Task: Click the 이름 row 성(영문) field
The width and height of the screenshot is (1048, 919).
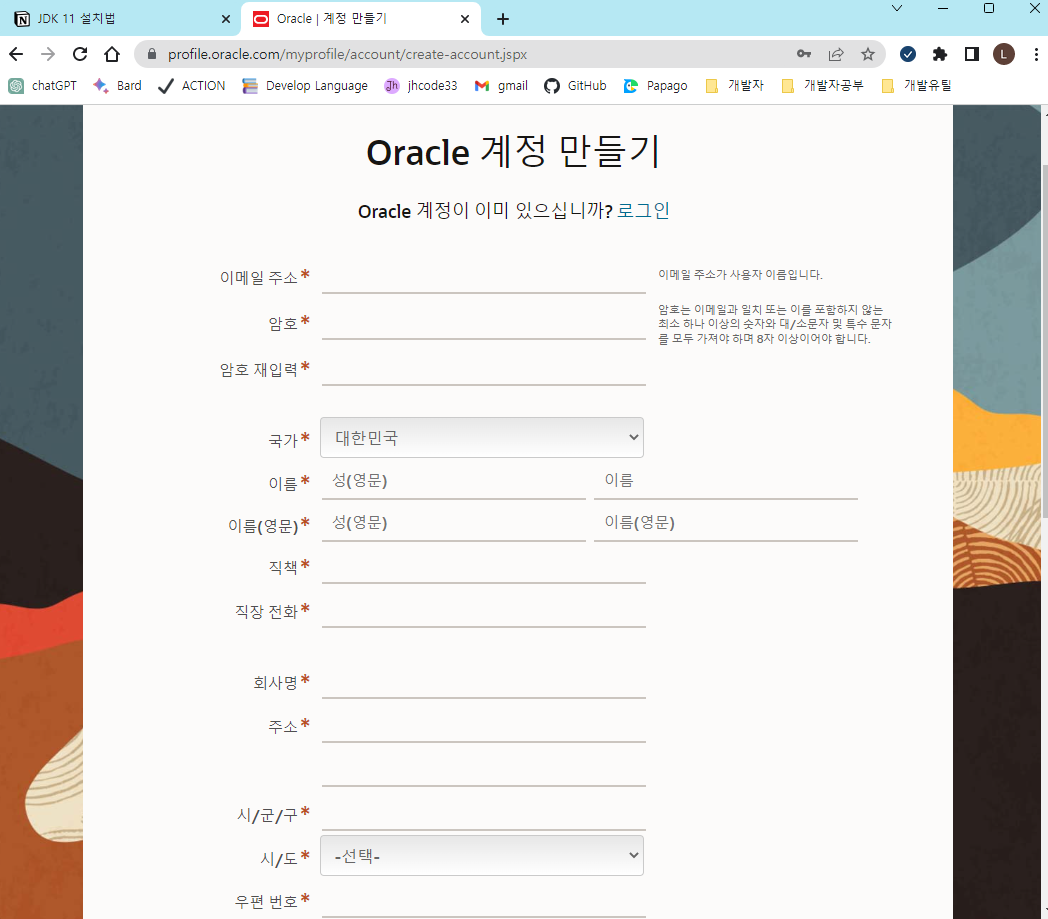Action: tap(454, 481)
